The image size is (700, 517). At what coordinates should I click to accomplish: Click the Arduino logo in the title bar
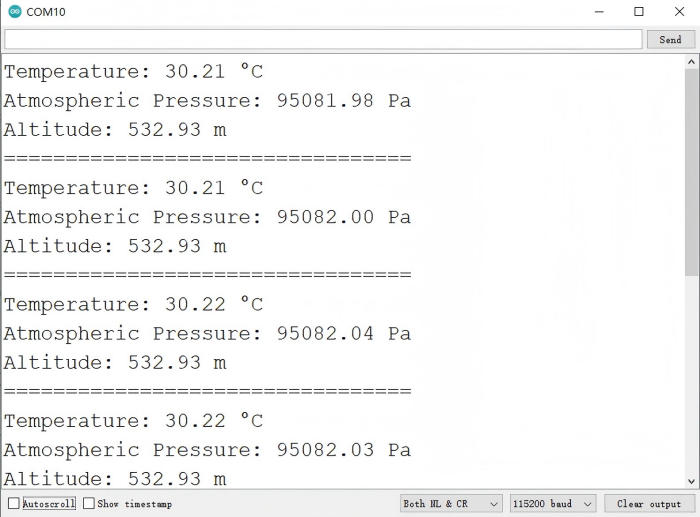point(14,12)
